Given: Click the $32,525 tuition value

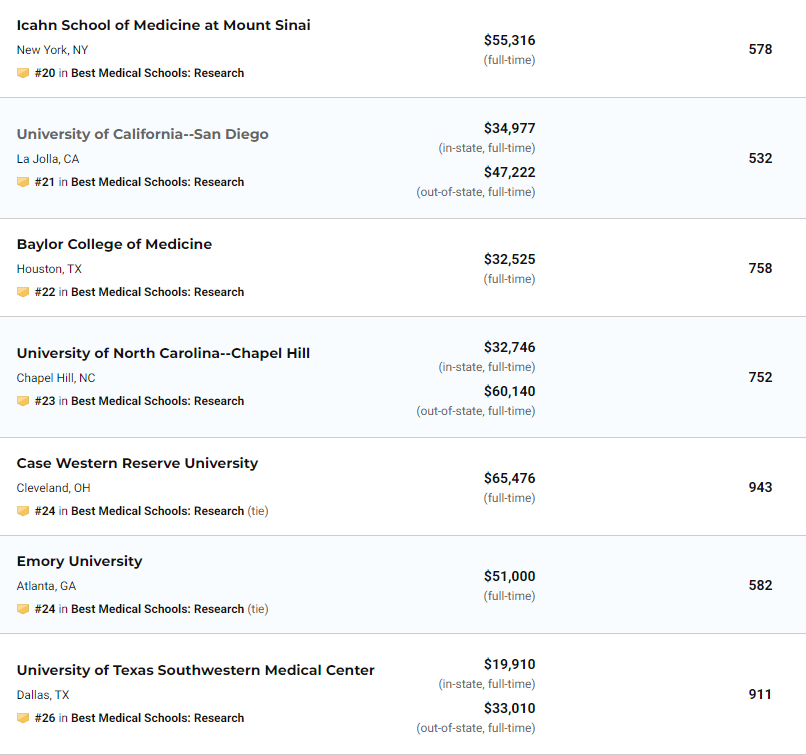Looking at the screenshot, I should click(509, 259).
